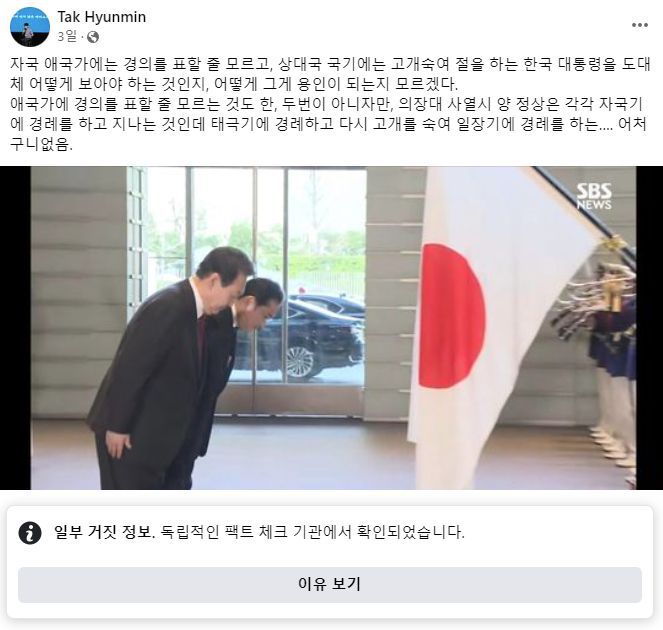Click the globe public-audience icon

pos(93,37)
